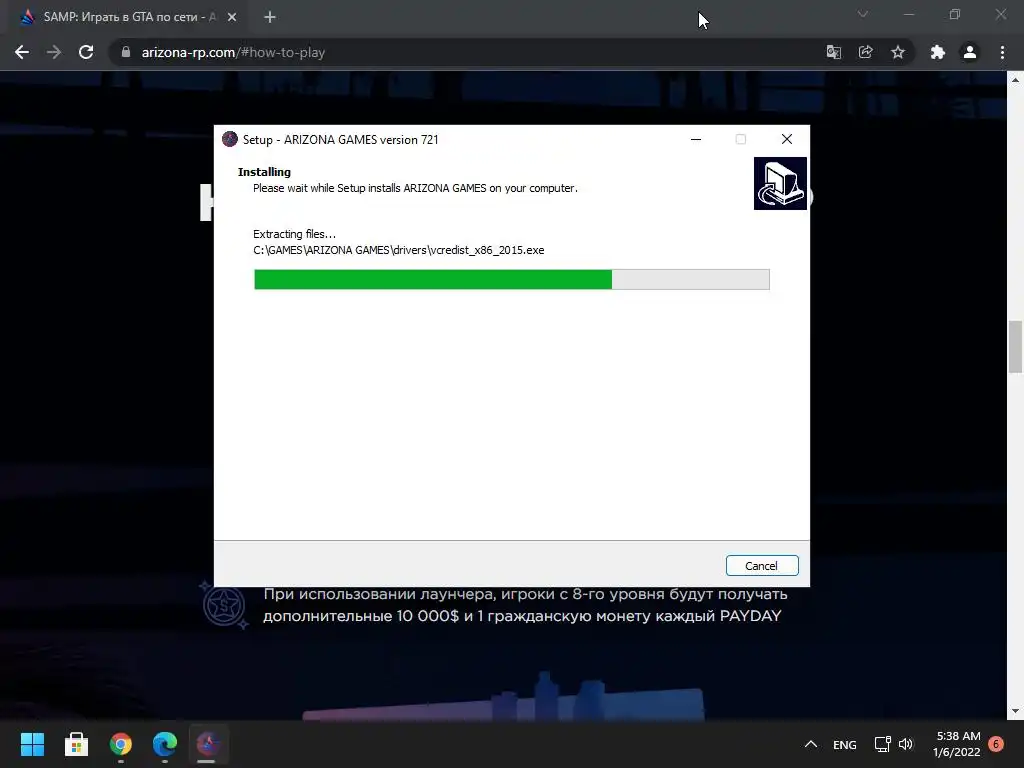The width and height of the screenshot is (1024, 768).
Task: Bookmark this page with star icon
Action: 898,52
